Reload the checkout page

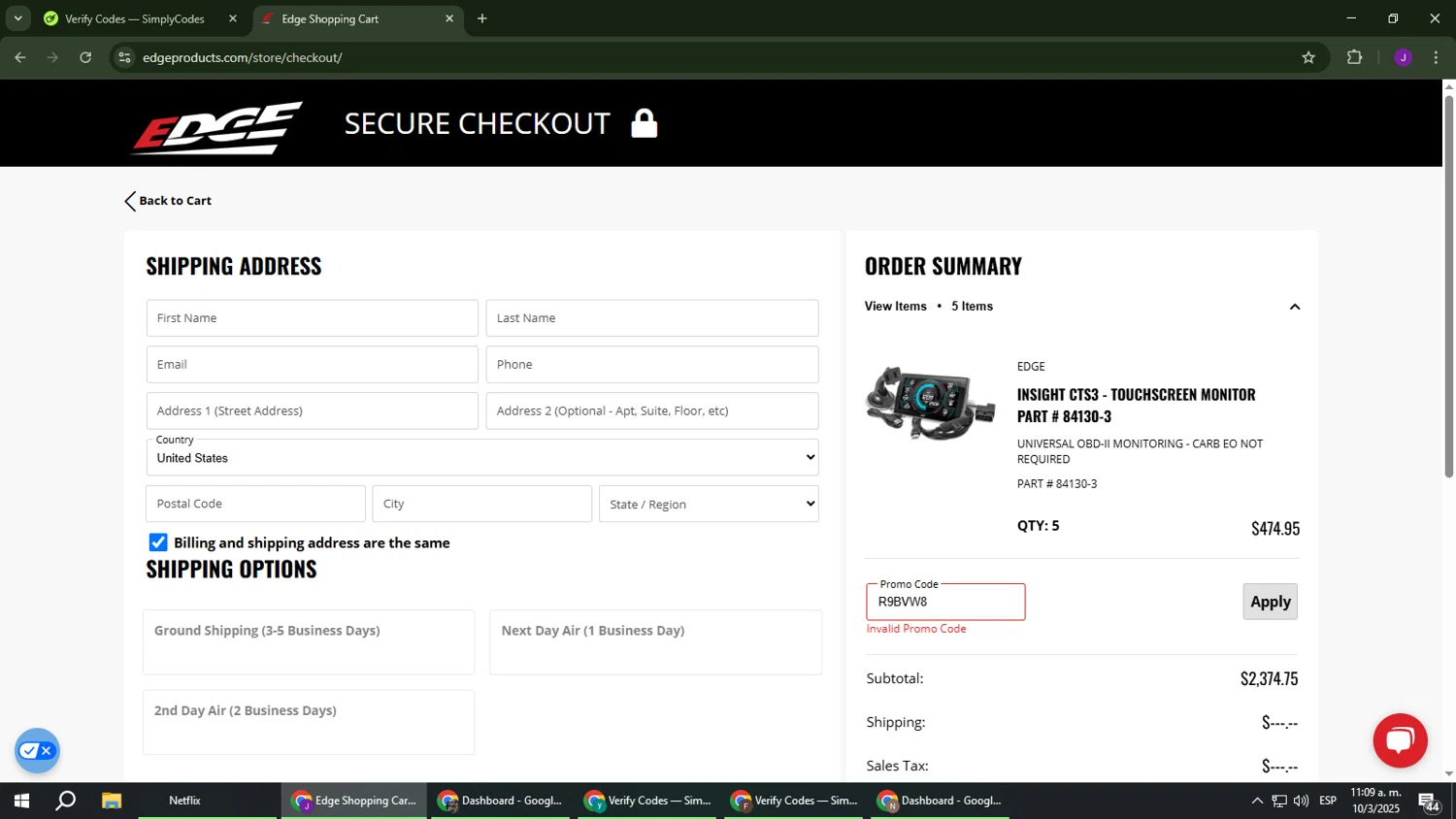pyautogui.click(x=85, y=57)
